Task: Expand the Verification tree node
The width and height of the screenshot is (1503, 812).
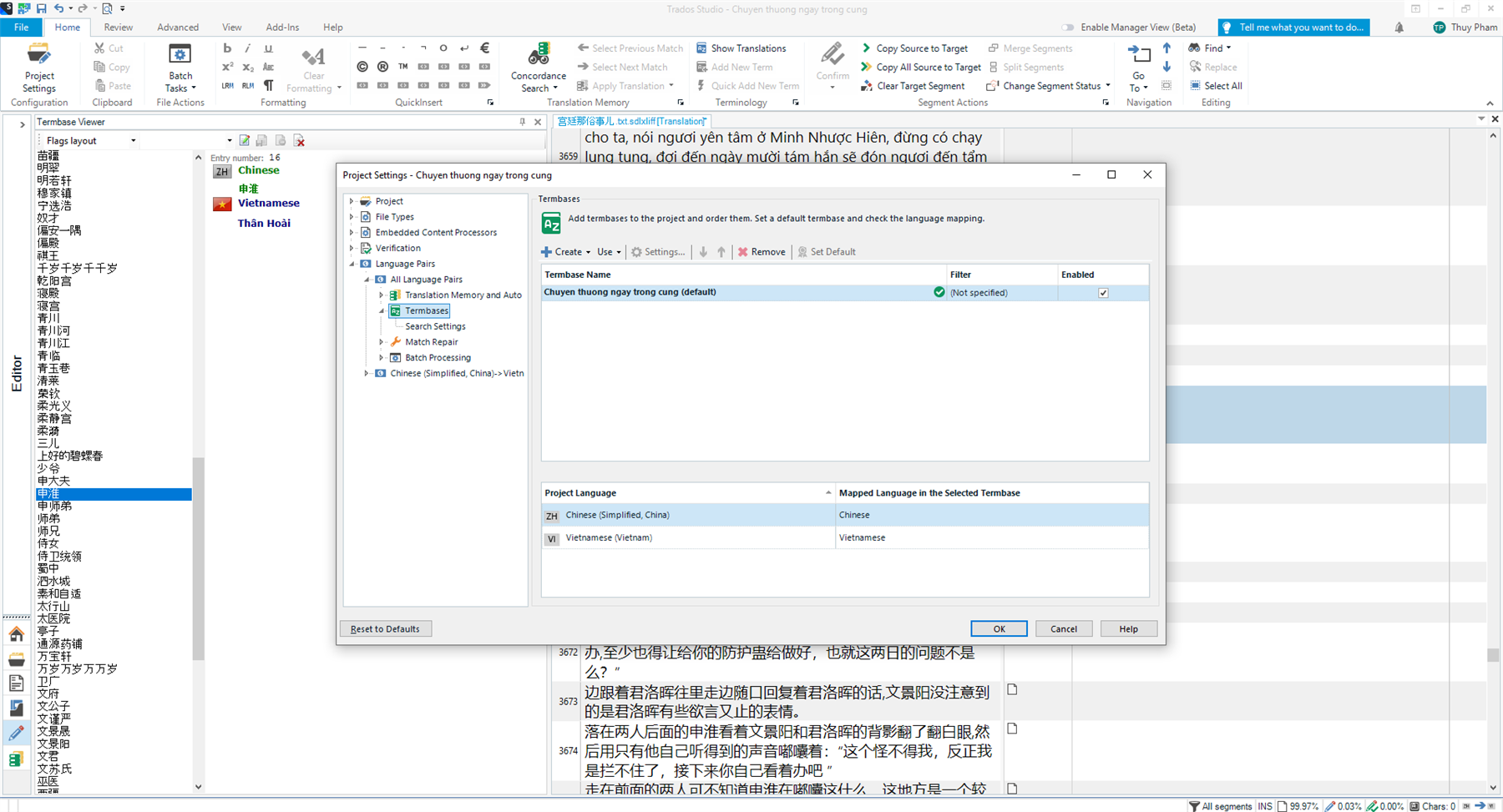Action: coord(352,248)
